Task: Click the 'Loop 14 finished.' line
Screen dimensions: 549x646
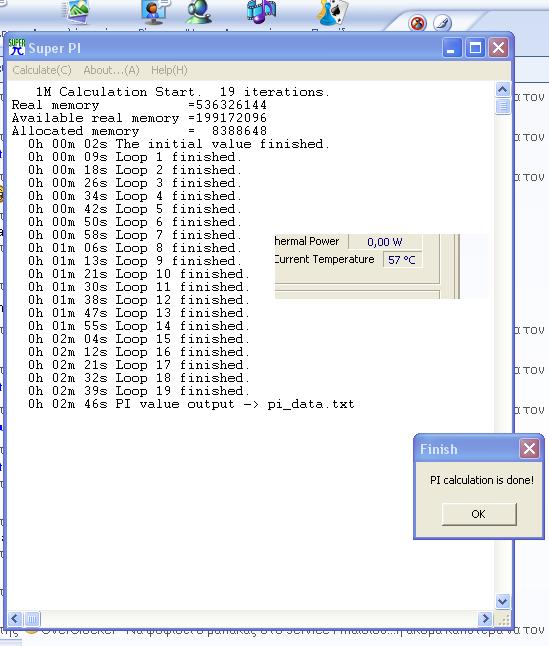Action: (x=139, y=326)
